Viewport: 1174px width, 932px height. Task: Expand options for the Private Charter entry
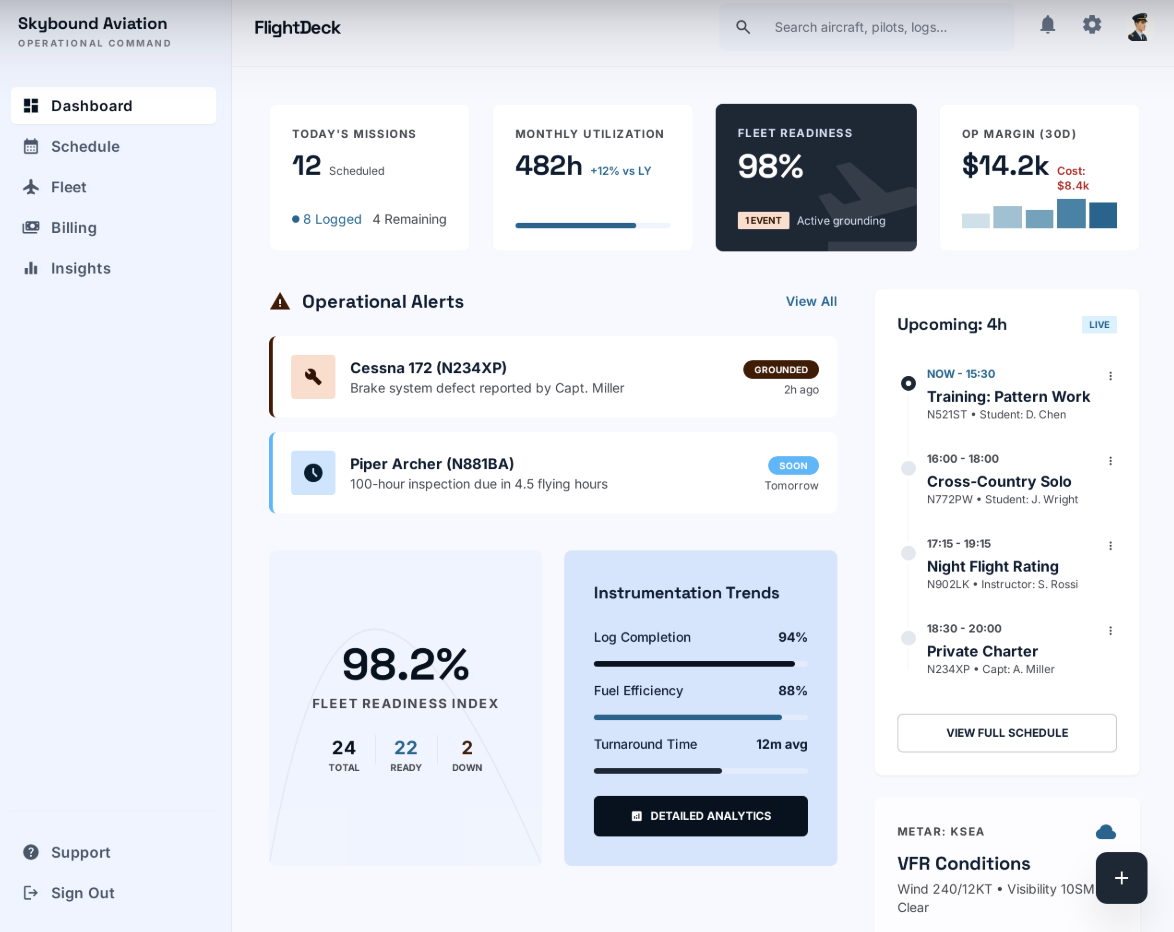pyautogui.click(x=1110, y=631)
